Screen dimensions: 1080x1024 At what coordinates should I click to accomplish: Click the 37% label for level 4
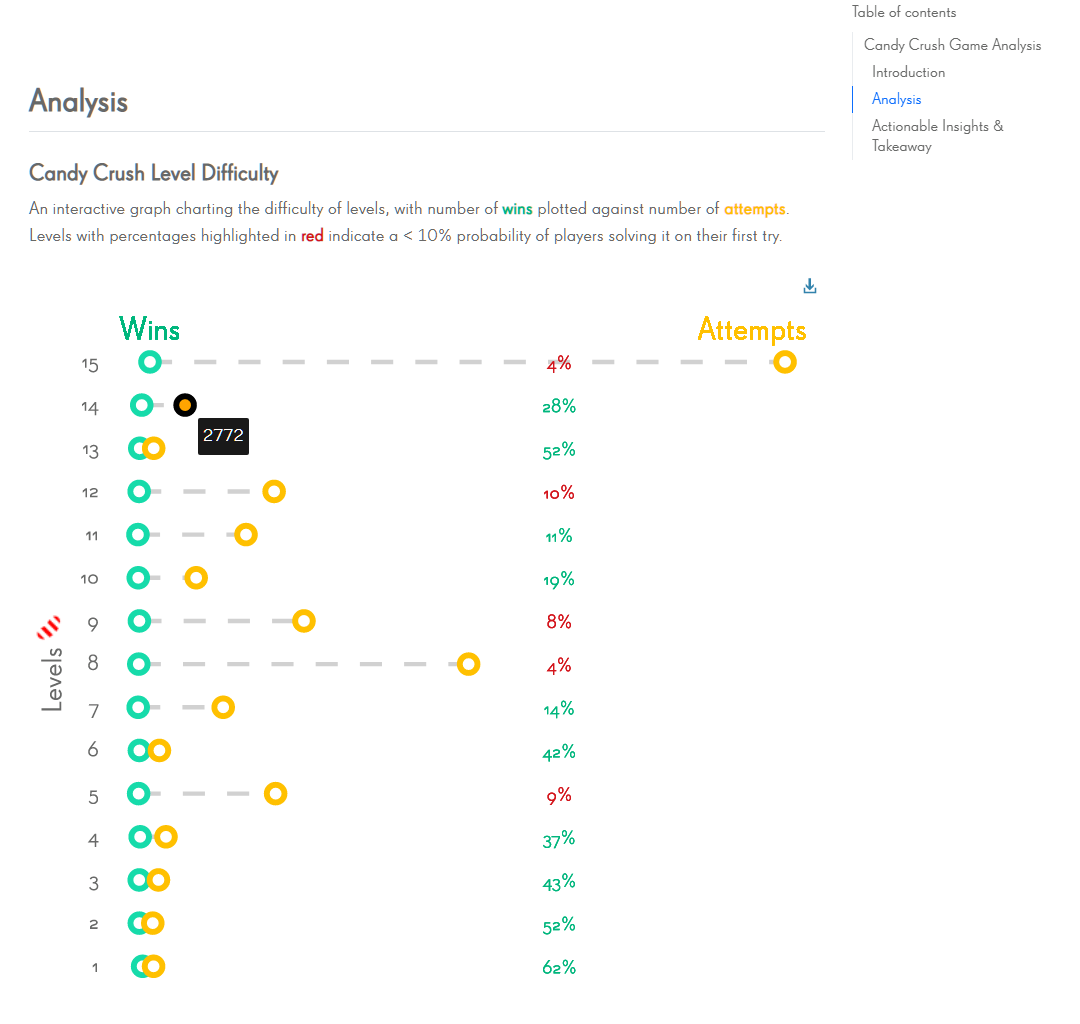click(559, 839)
